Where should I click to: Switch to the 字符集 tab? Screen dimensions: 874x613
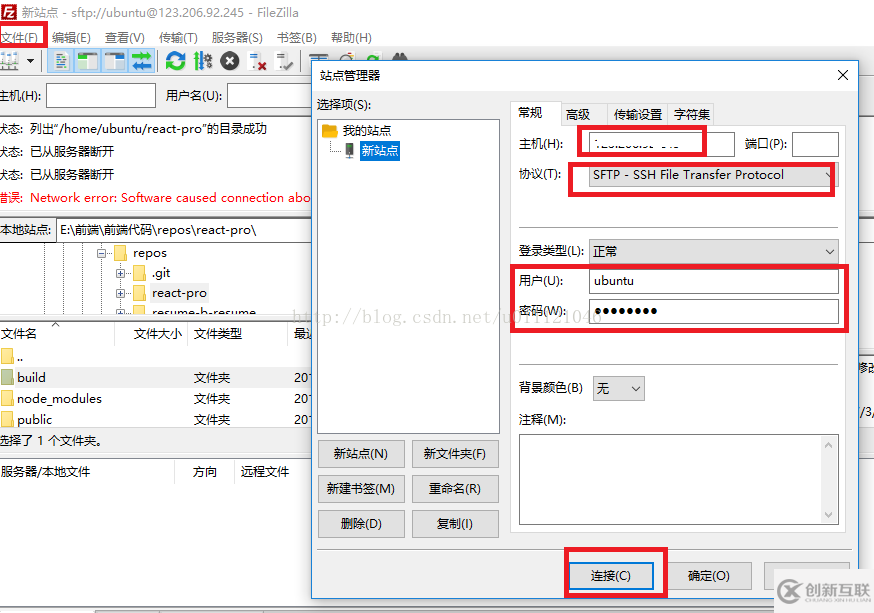[691, 115]
